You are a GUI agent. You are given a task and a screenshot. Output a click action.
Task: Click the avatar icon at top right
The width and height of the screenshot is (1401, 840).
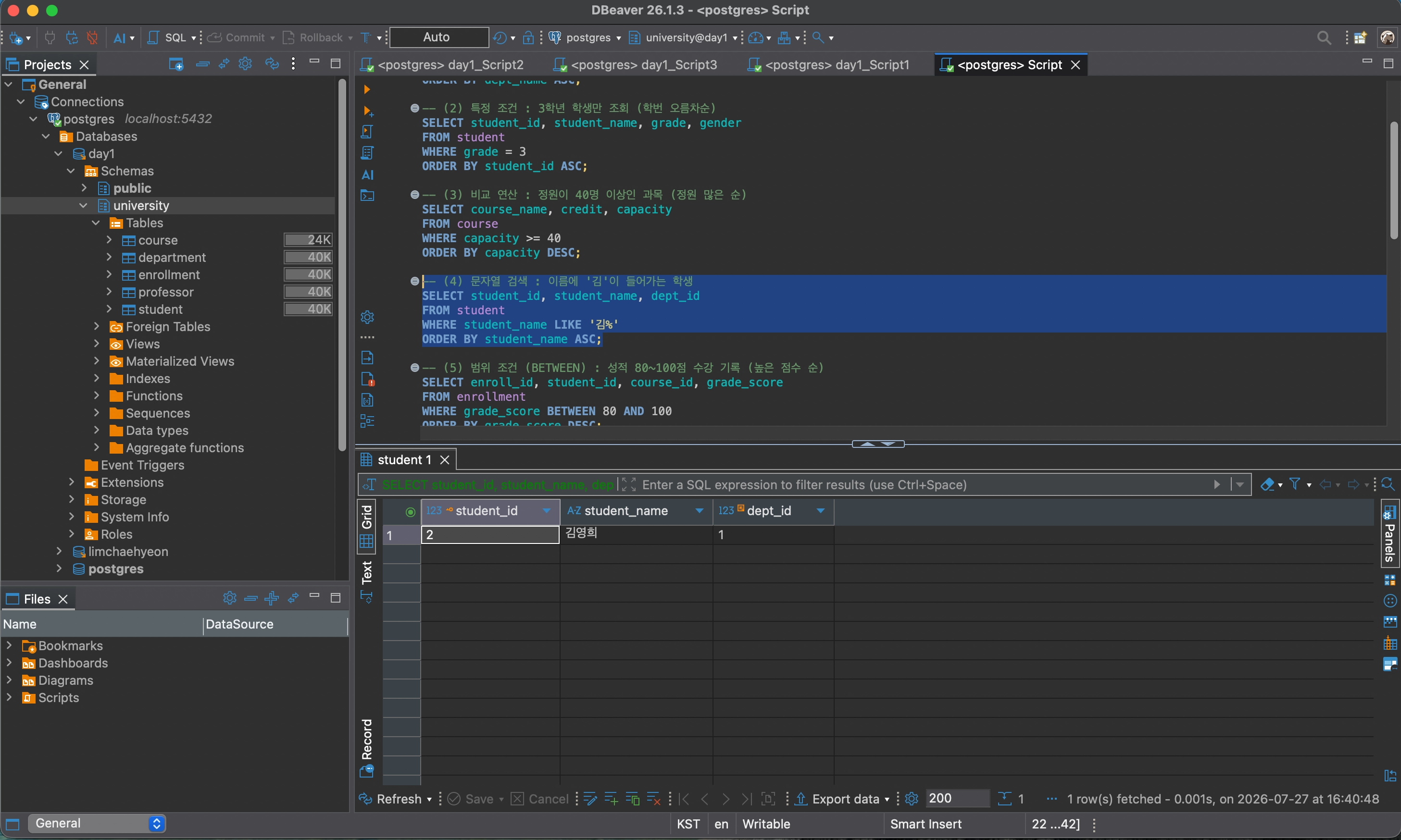[x=1388, y=38]
